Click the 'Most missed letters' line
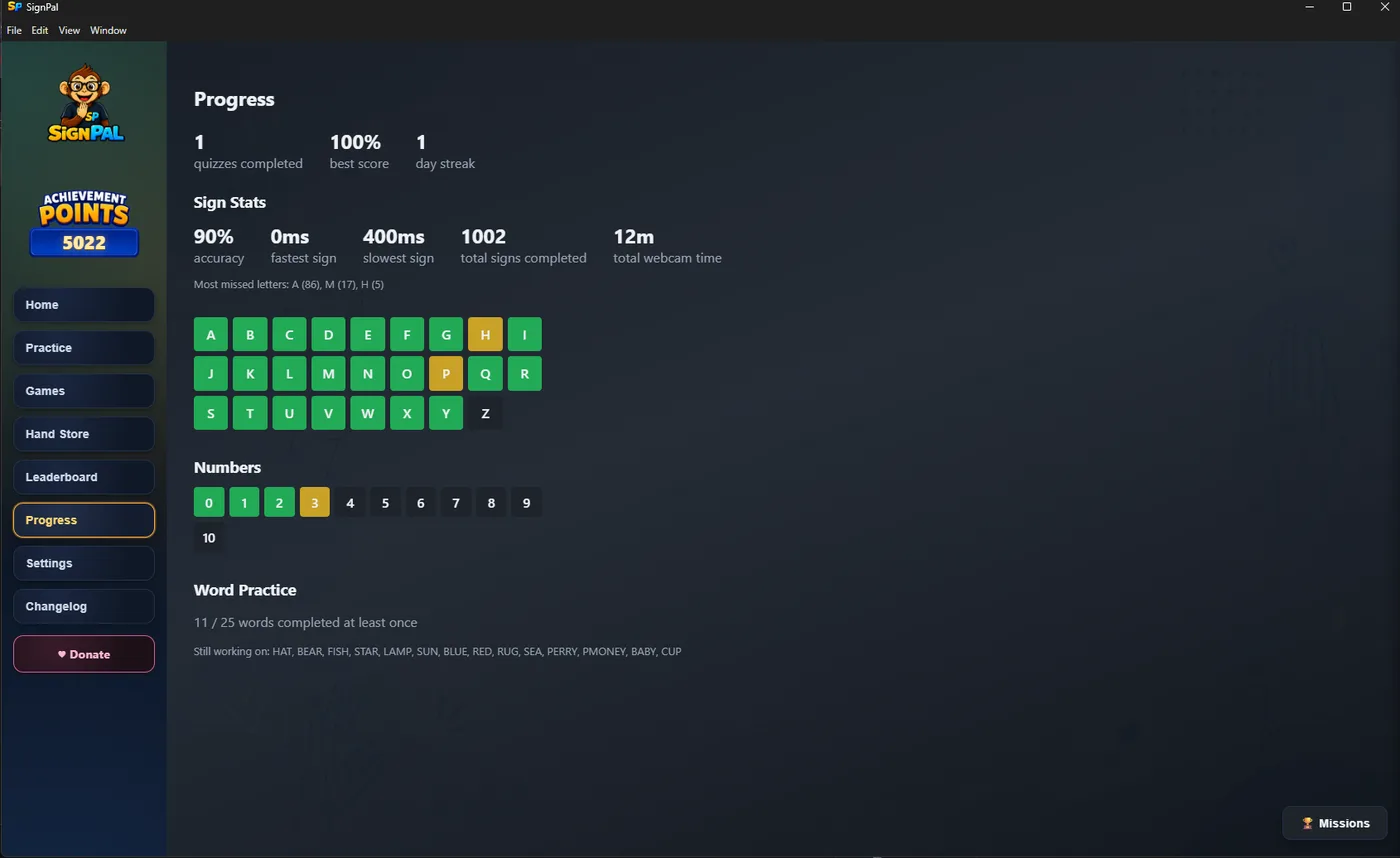 pyautogui.click(x=289, y=285)
